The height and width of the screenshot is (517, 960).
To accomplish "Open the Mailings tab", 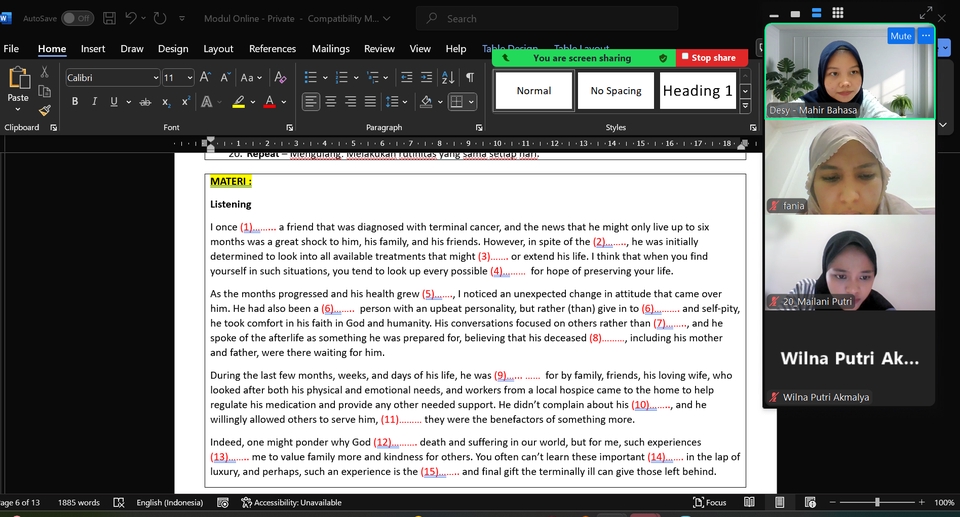I will 331,49.
